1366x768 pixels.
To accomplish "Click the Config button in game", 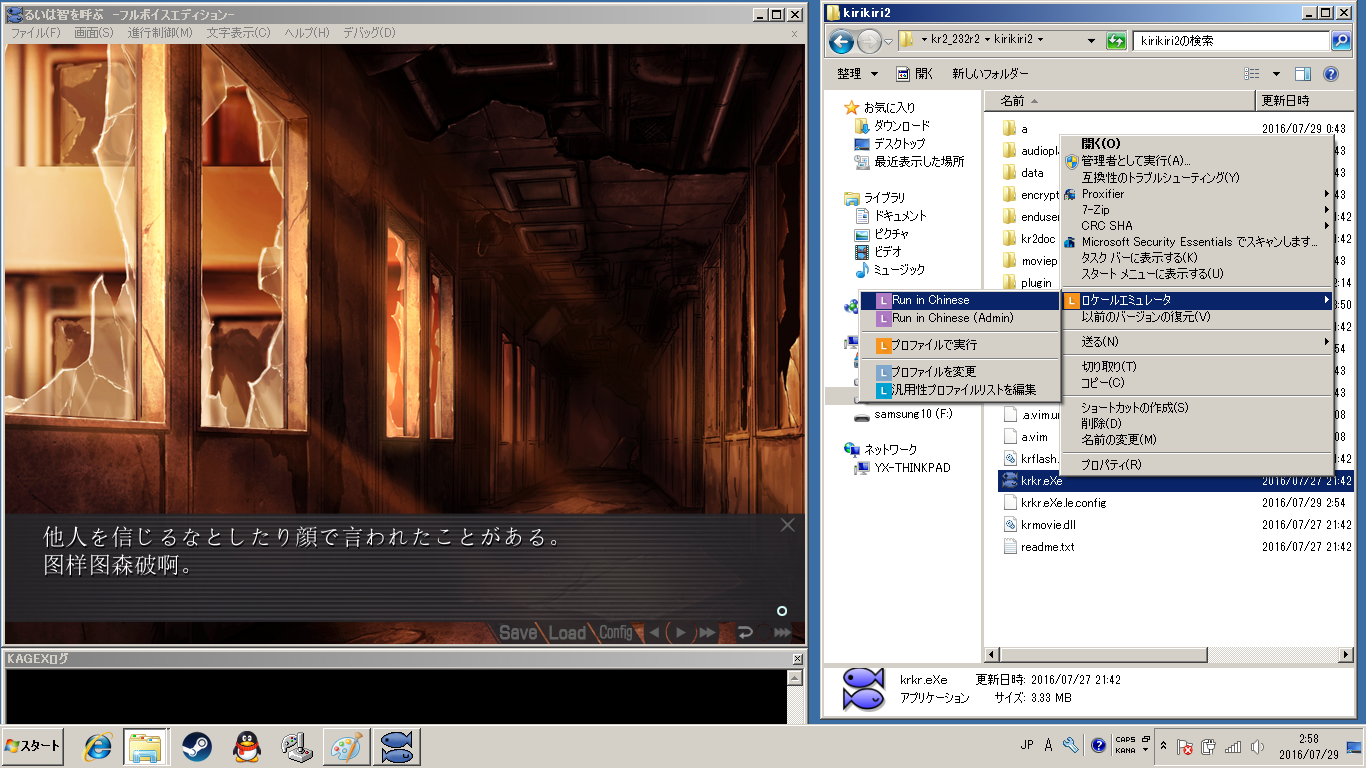I will pyautogui.click(x=616, y=633).
